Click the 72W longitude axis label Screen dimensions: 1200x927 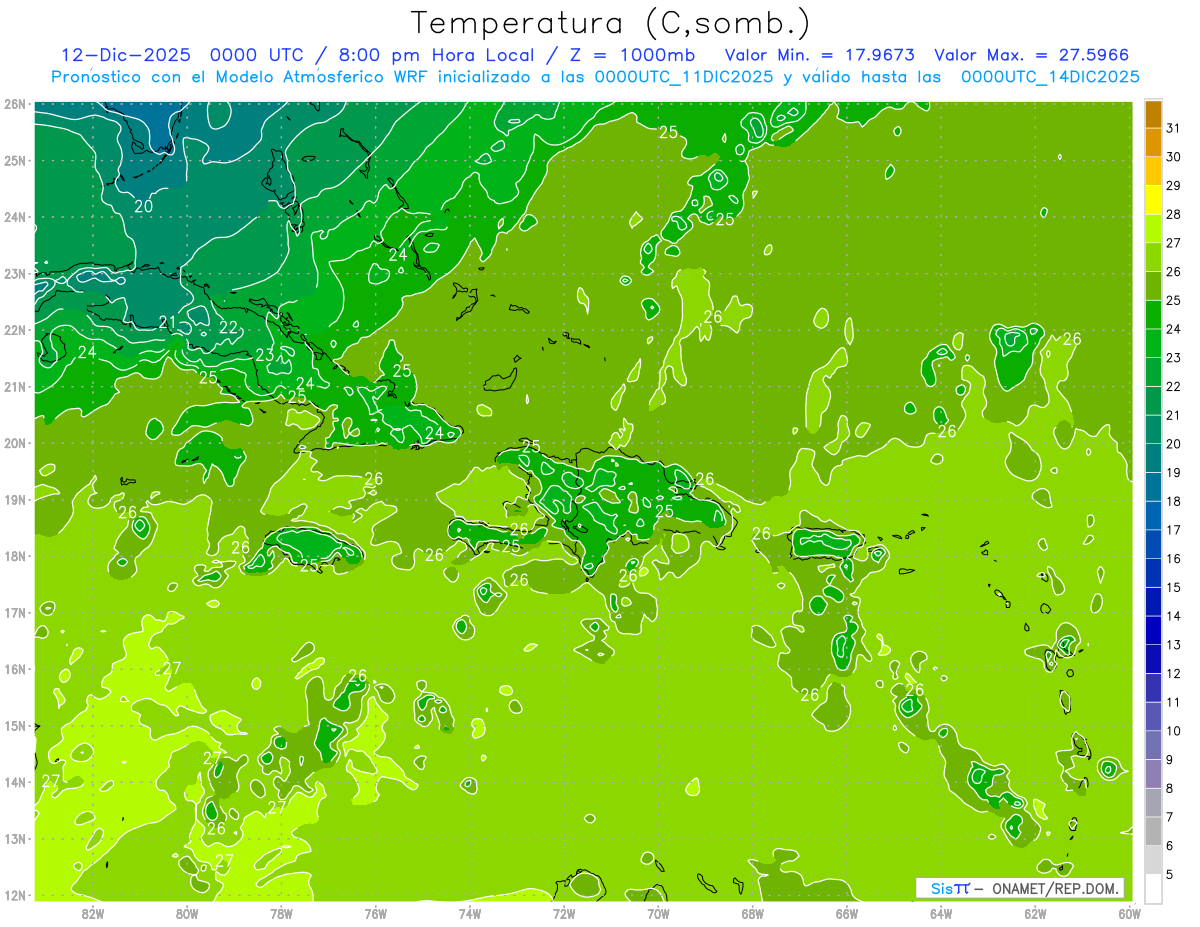point(564,913)
